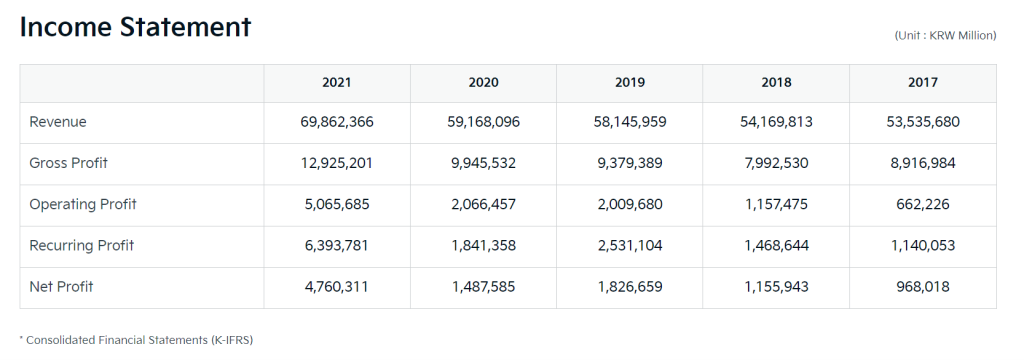Click 2020 gross profit value 9,945,532

point(483,163)
